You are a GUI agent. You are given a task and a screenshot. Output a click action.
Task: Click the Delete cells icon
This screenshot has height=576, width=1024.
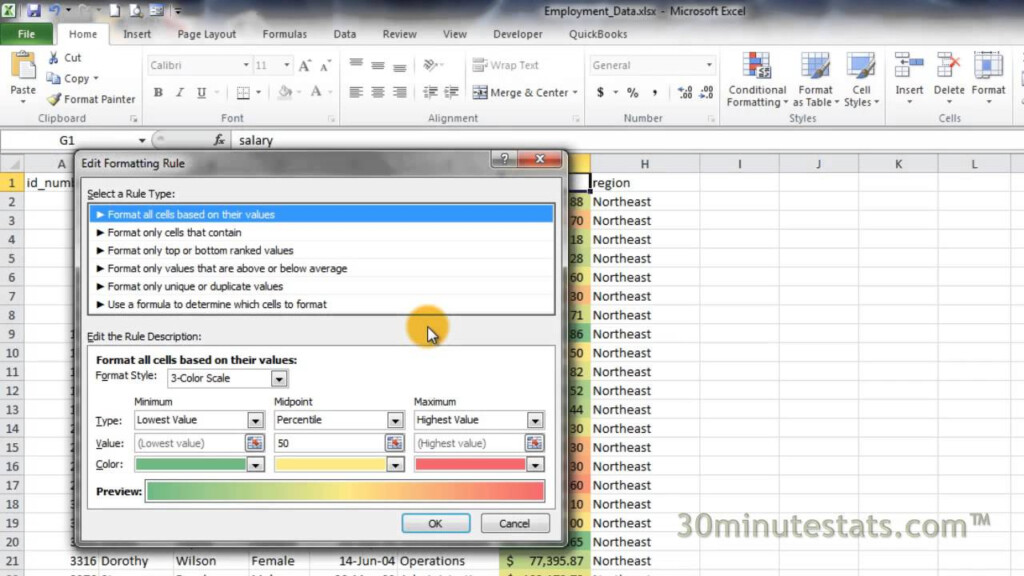click(x=948, y=67)
